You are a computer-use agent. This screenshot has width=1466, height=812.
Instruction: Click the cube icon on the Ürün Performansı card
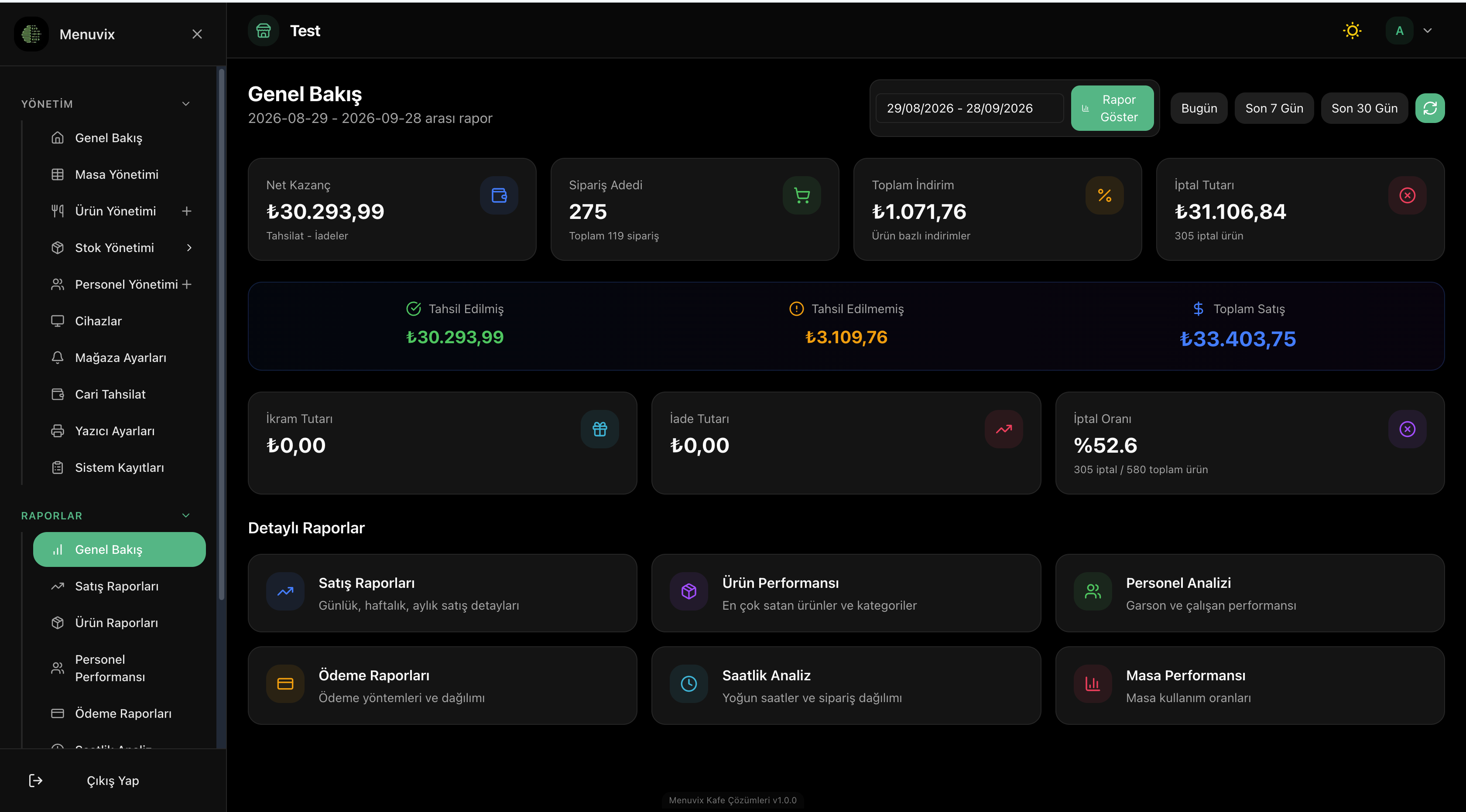(x=689, y=591)
